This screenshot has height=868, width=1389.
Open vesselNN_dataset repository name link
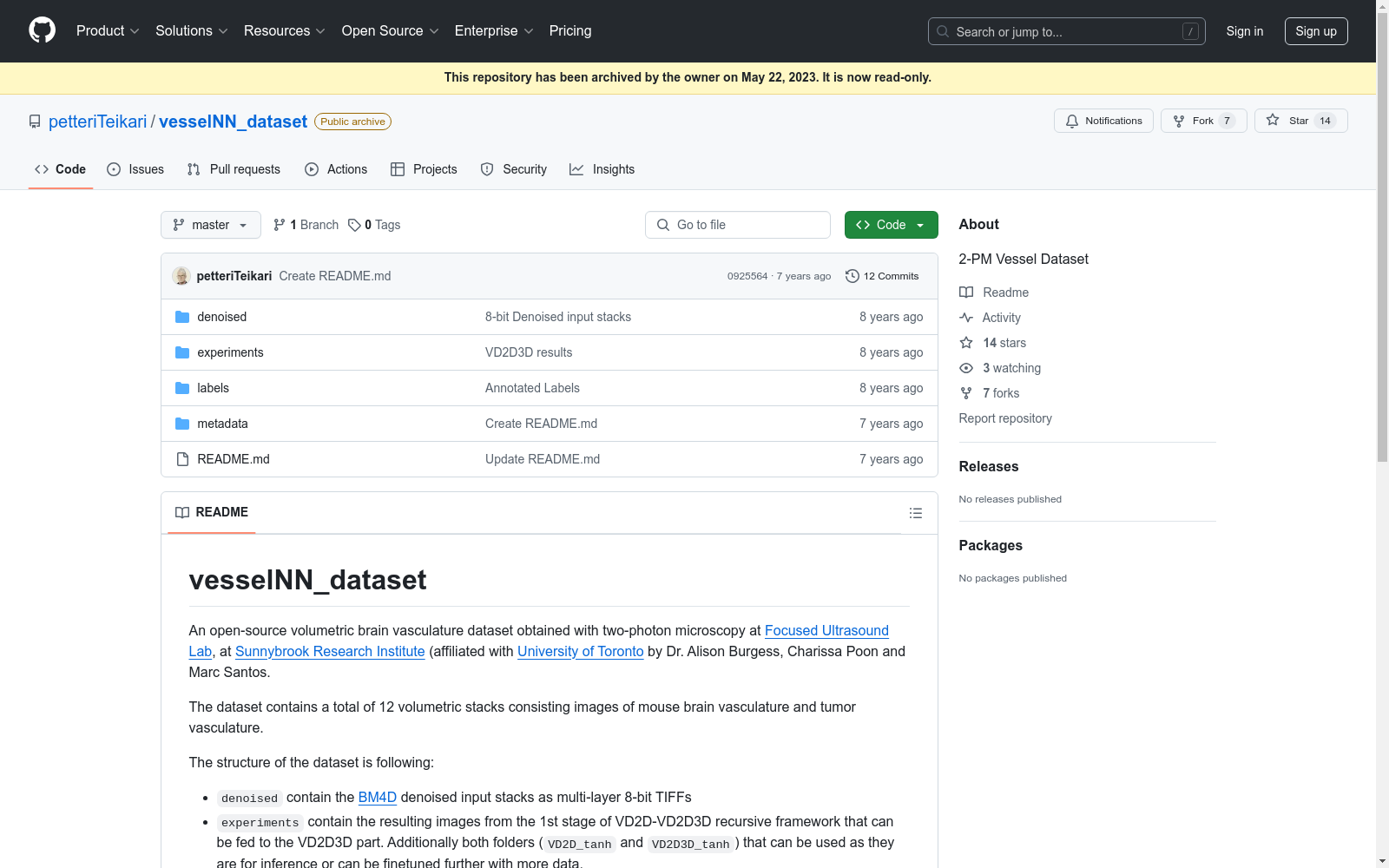[x=233, y=122]
